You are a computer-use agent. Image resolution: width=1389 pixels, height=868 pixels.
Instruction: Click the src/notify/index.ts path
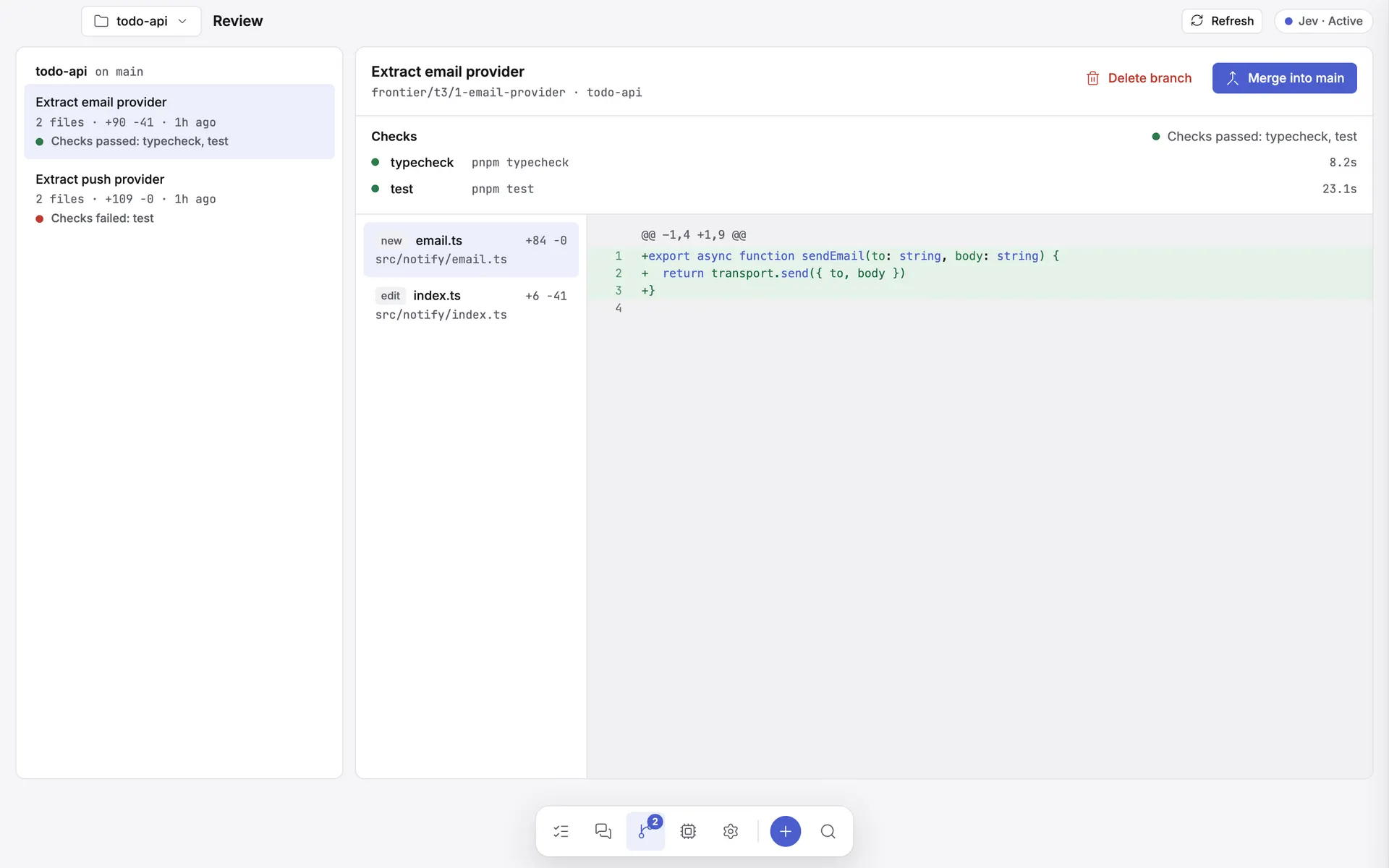pos(441,315)
